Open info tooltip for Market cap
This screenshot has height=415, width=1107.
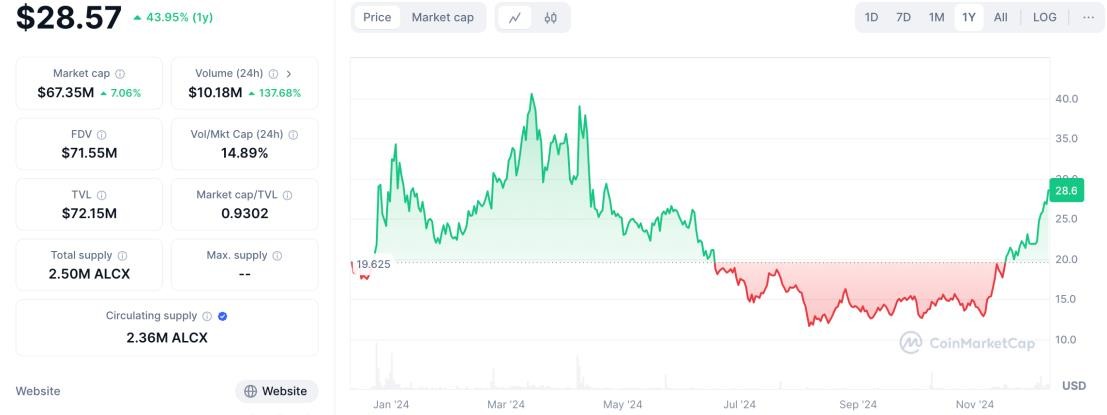(x=120, y=74)
